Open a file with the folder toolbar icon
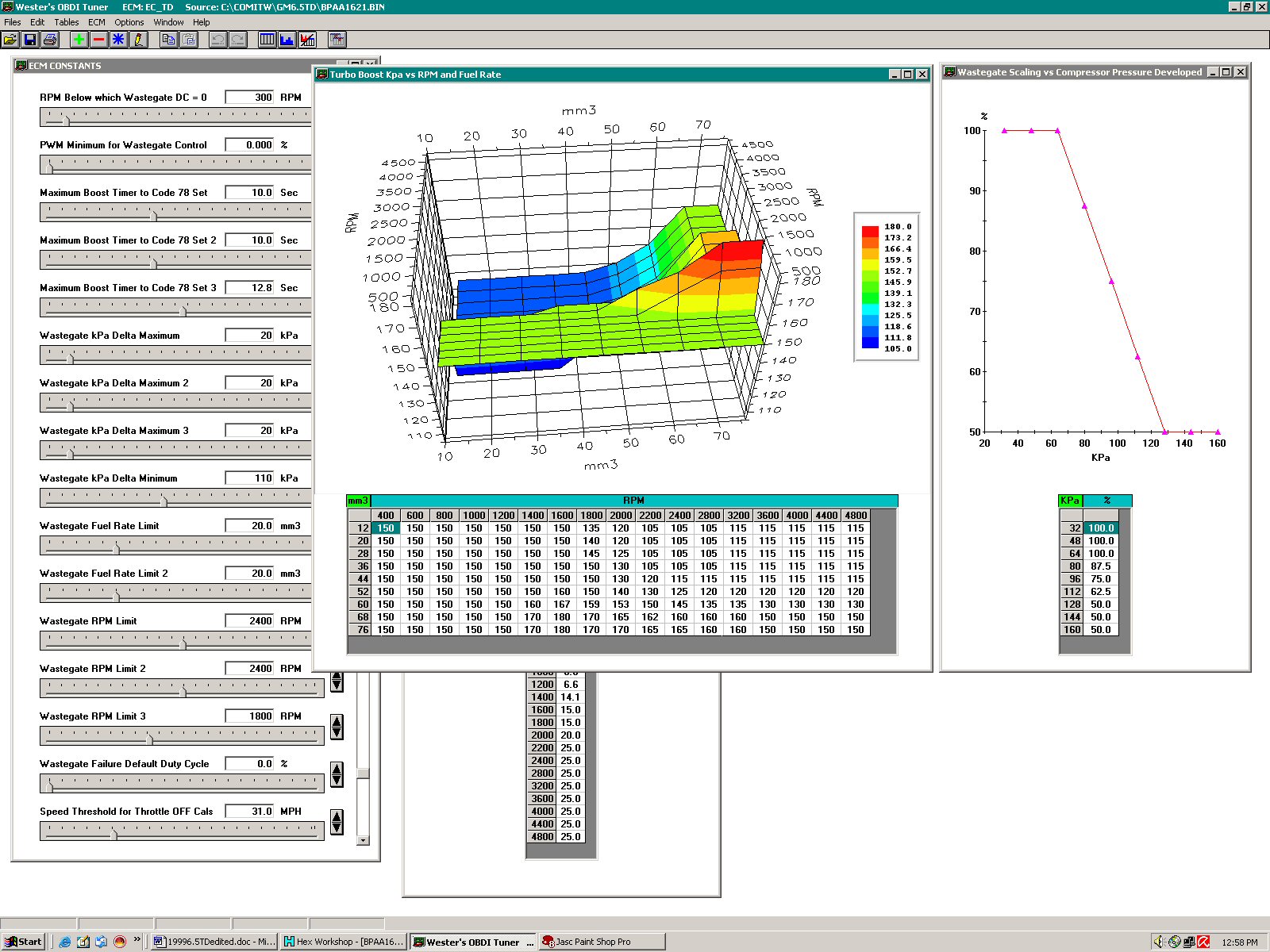This screenshot has width=1270, height=952. 10,39
